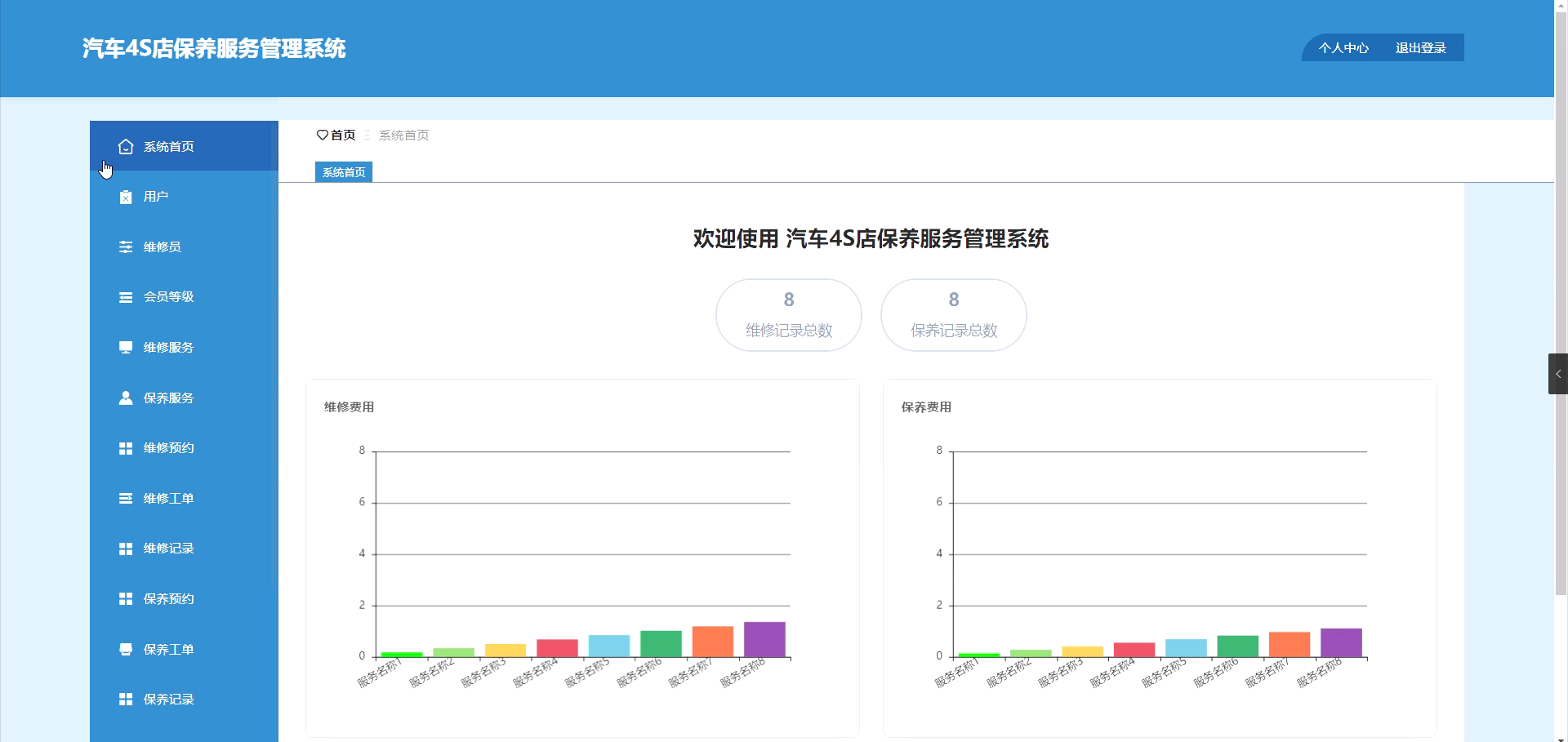
Task: Open the 会员等级 sidebar menu
Action: point(184,297)
